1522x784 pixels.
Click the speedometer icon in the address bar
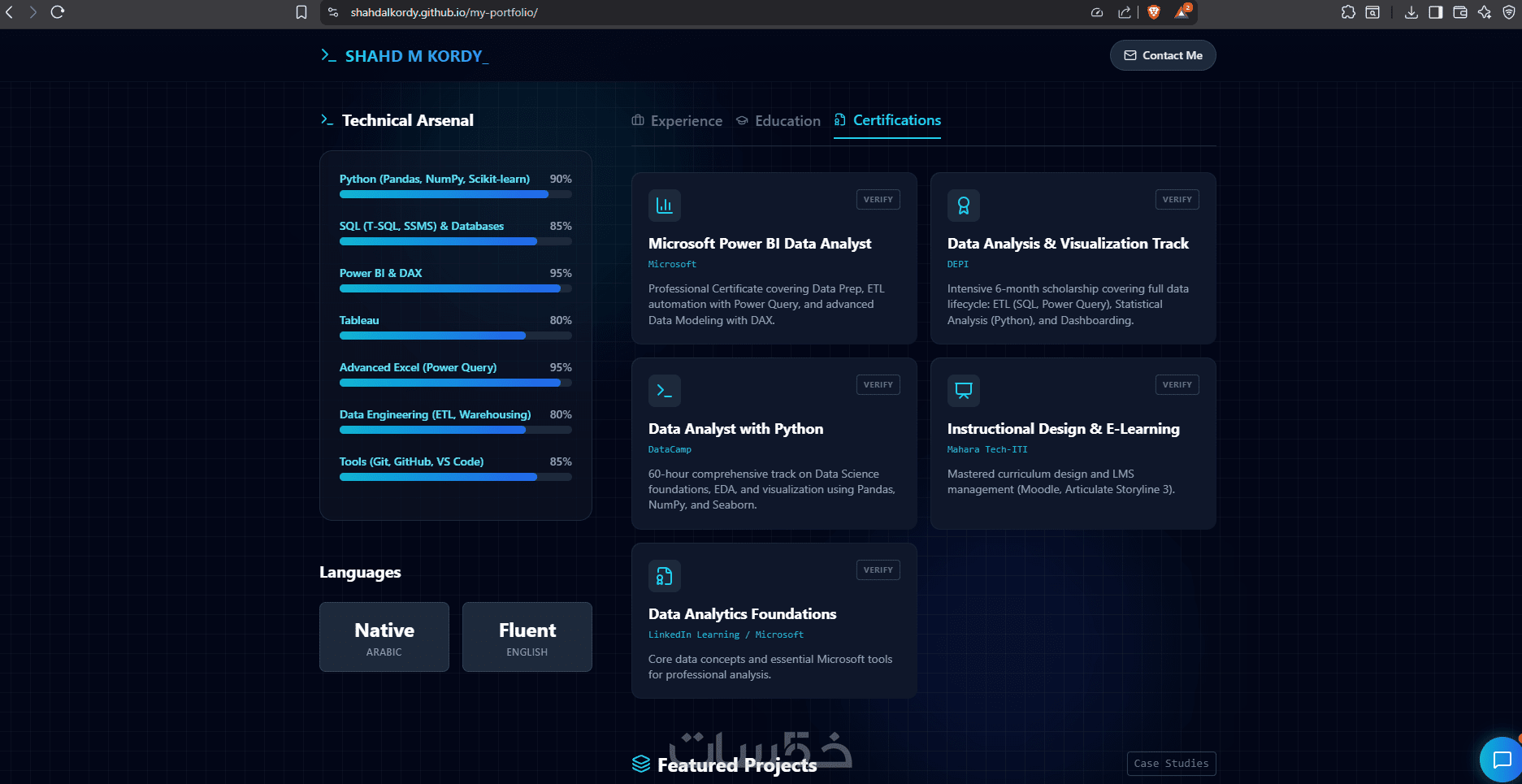1097,12
